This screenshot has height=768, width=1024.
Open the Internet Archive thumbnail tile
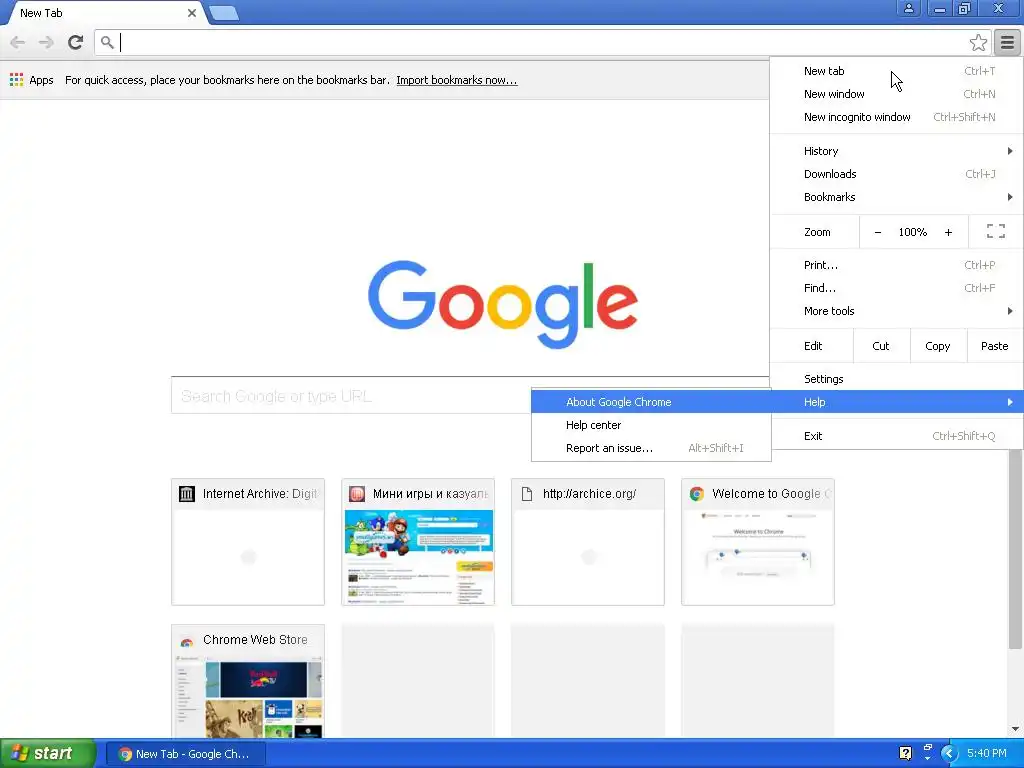[248, 542]
